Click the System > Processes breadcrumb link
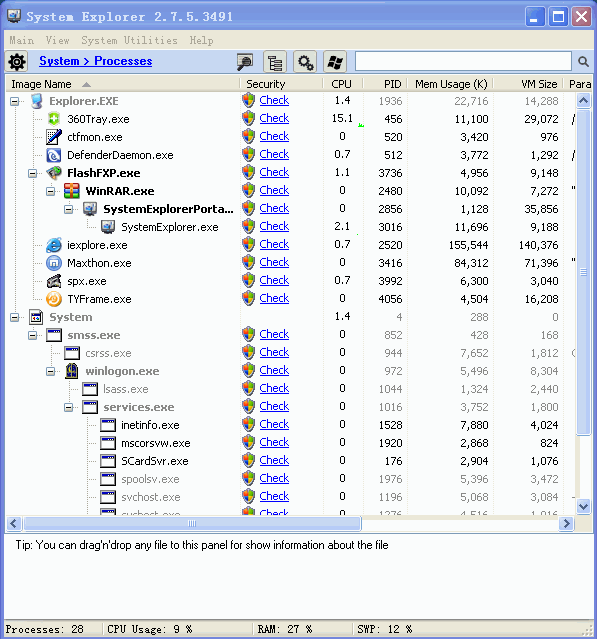597x639 pixels. pos(96,61)
